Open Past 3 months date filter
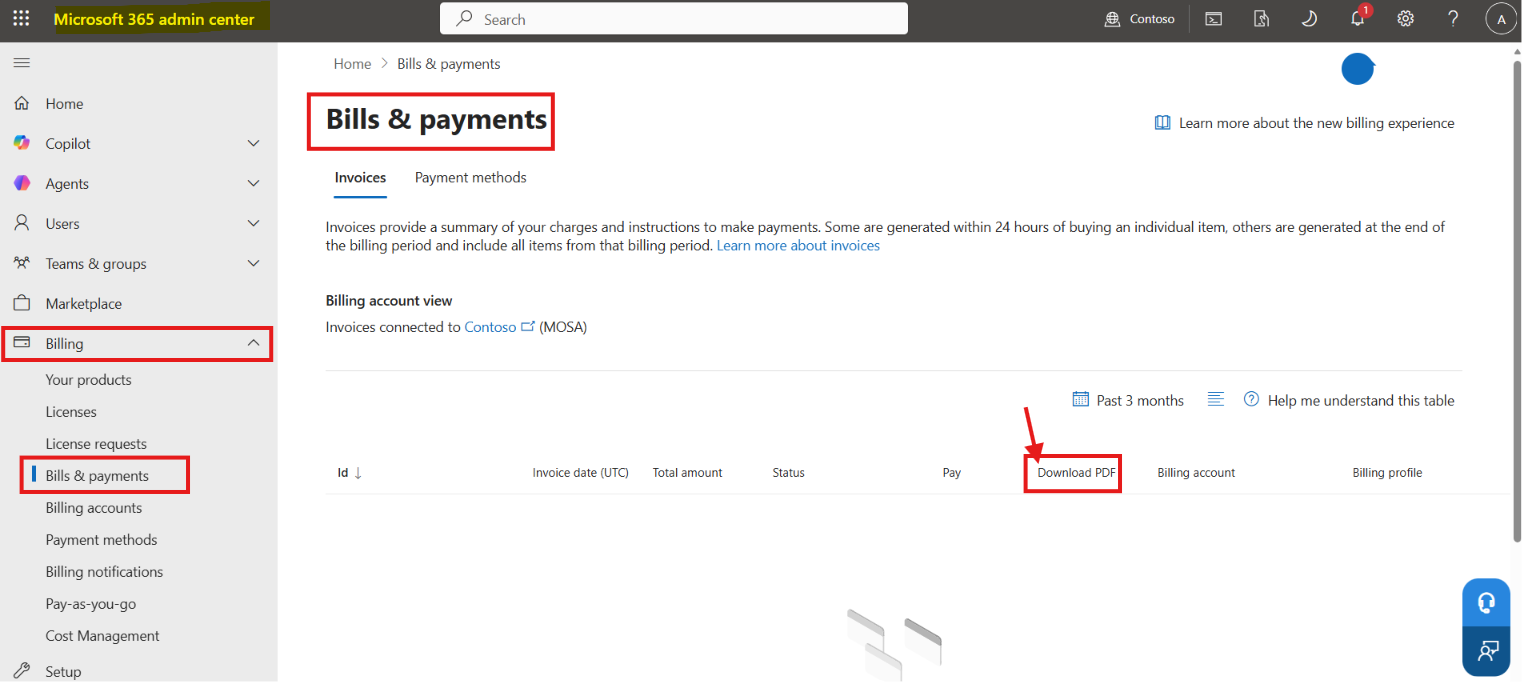This screenshot has width=1522, height=682. pyautogui.click(x=1128, y=400)
